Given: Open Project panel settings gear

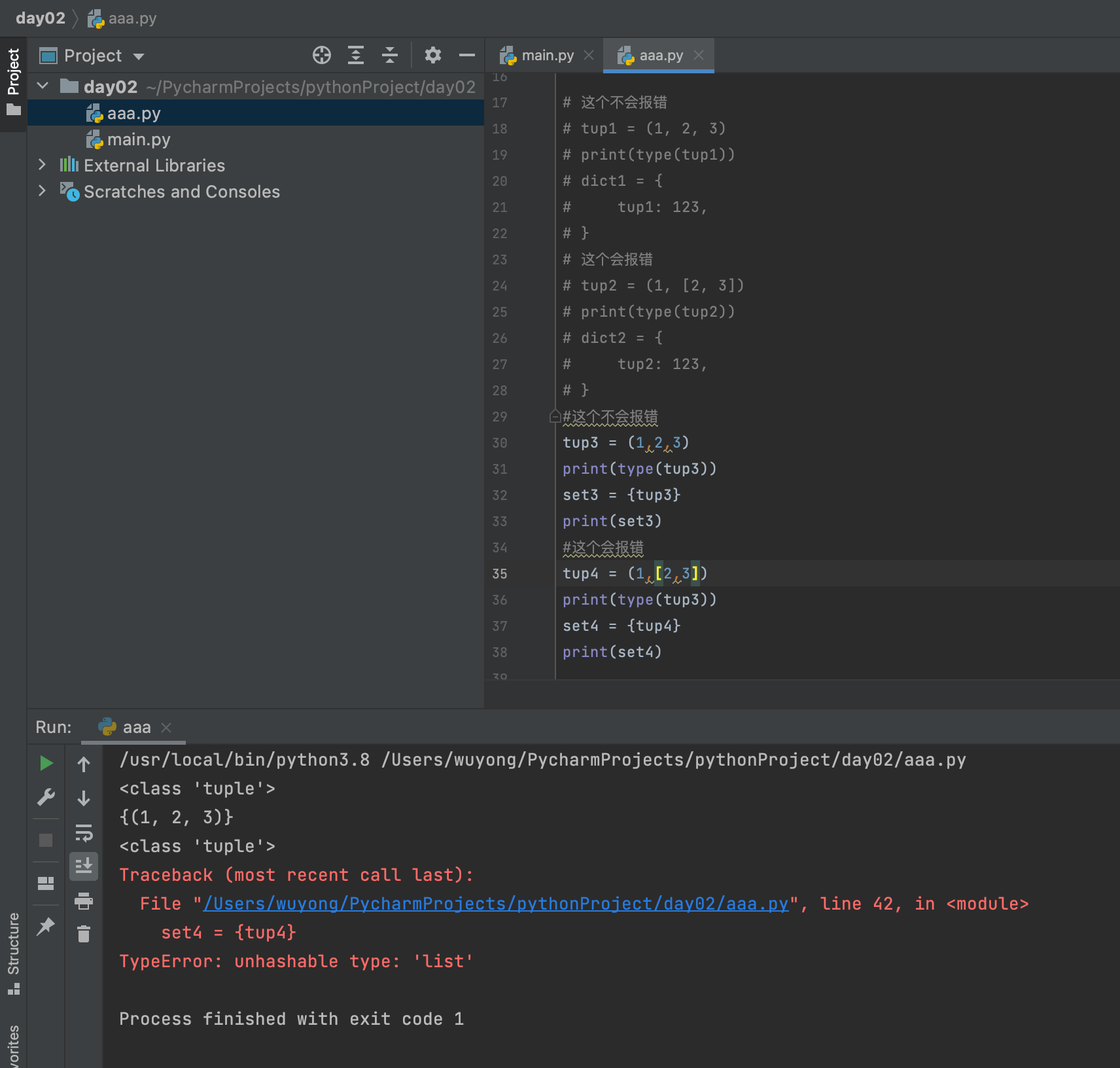Looking at the screenshot, I should pyautogui.click(x=432, y=56).
